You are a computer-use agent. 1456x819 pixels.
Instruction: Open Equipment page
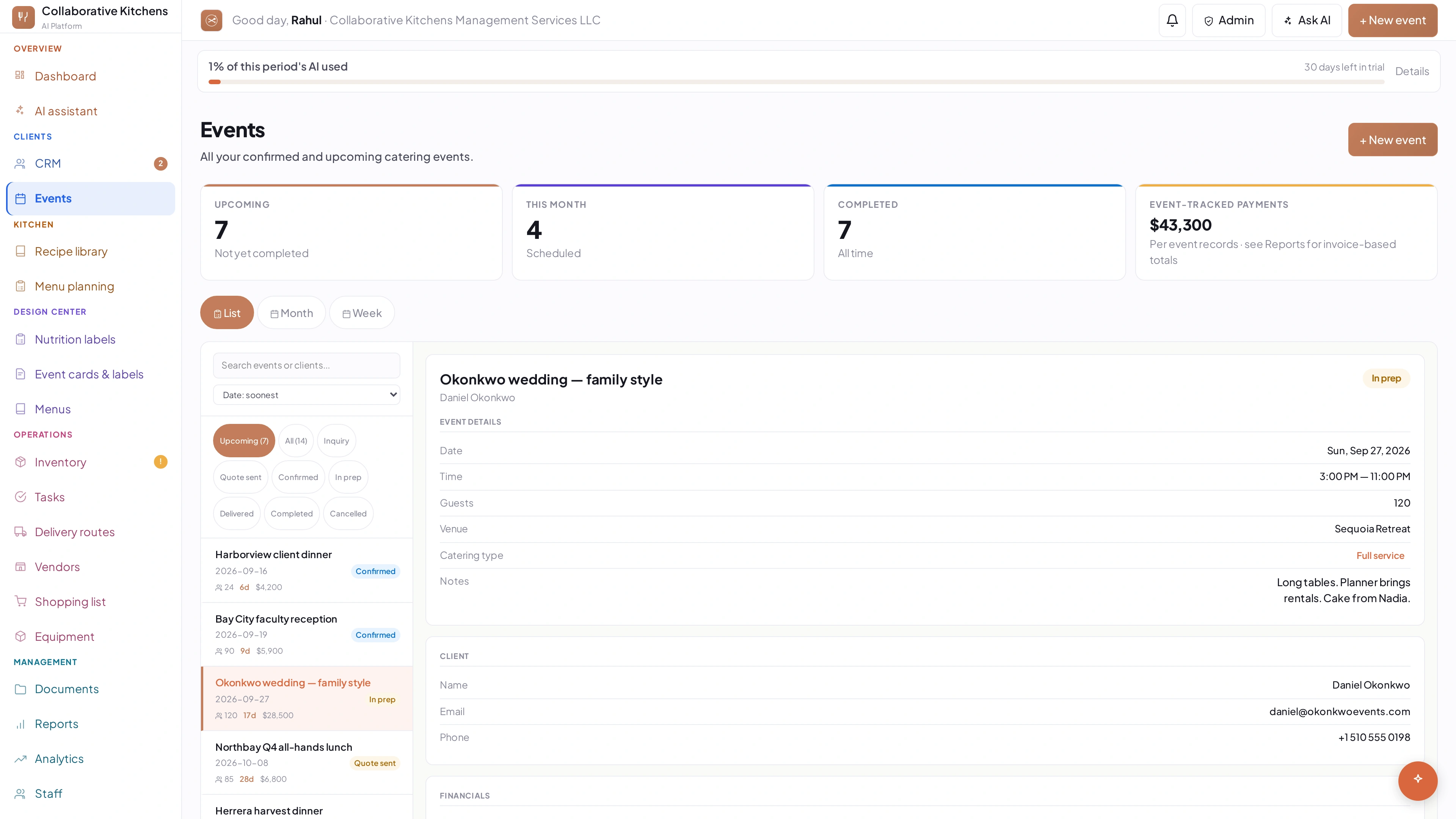pos(91,637)
